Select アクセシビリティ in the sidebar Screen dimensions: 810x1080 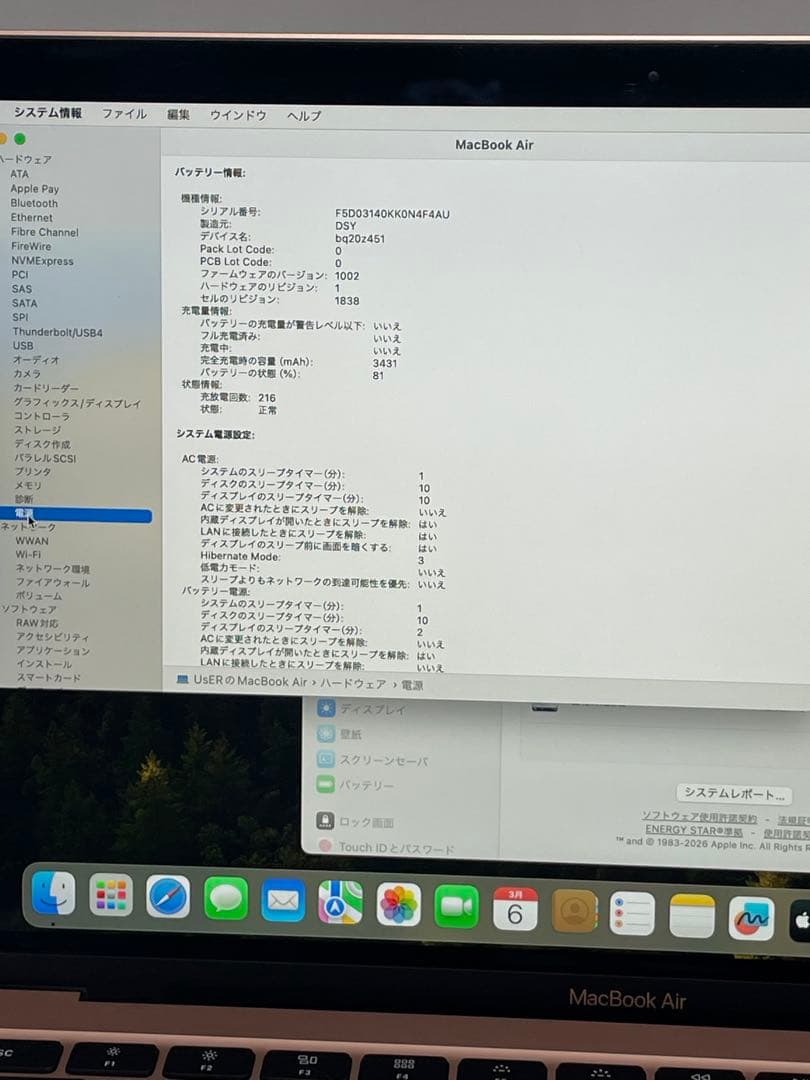52,637
